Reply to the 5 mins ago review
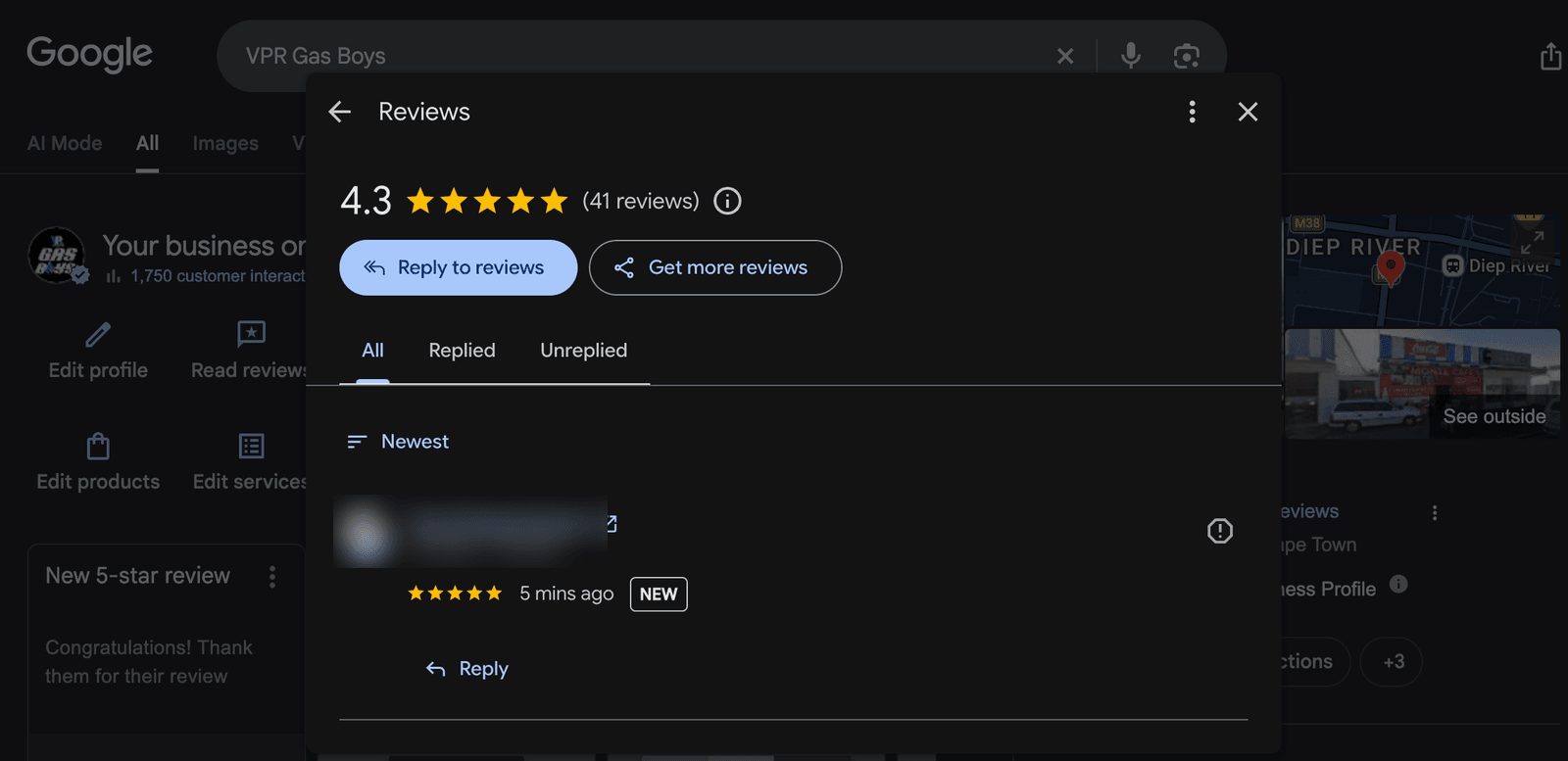 pos(467,669)
